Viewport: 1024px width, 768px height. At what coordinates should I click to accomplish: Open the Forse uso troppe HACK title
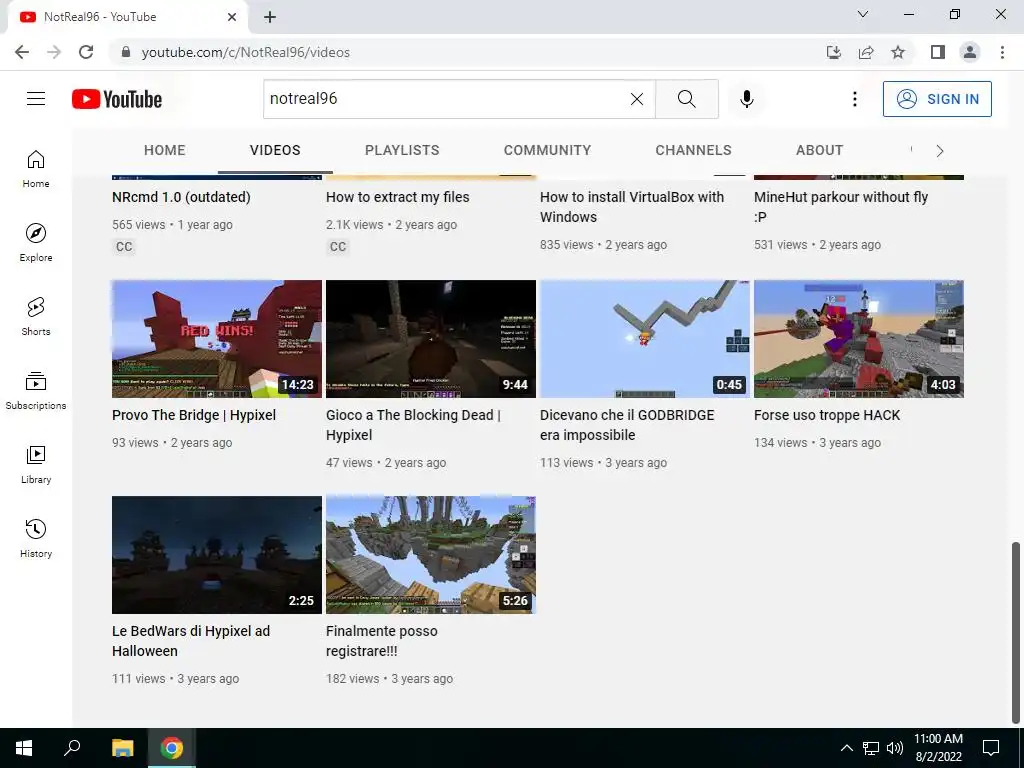827,415
